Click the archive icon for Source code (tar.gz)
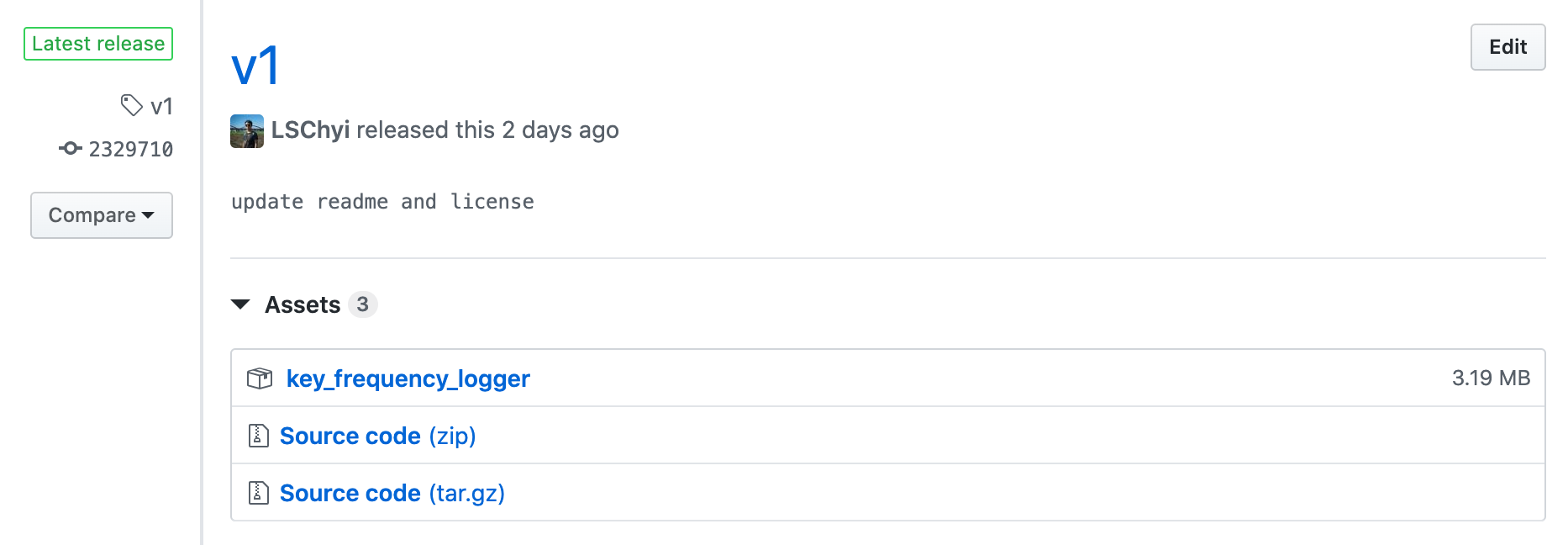This screenshot has width=1568, height=545. [259, 493]
